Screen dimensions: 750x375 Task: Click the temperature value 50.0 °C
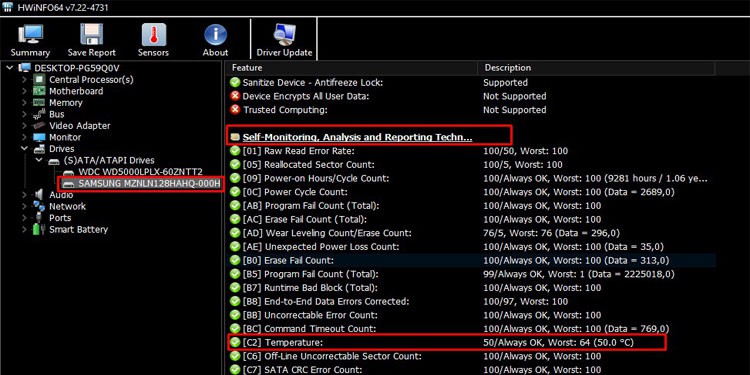pos(613,342)
